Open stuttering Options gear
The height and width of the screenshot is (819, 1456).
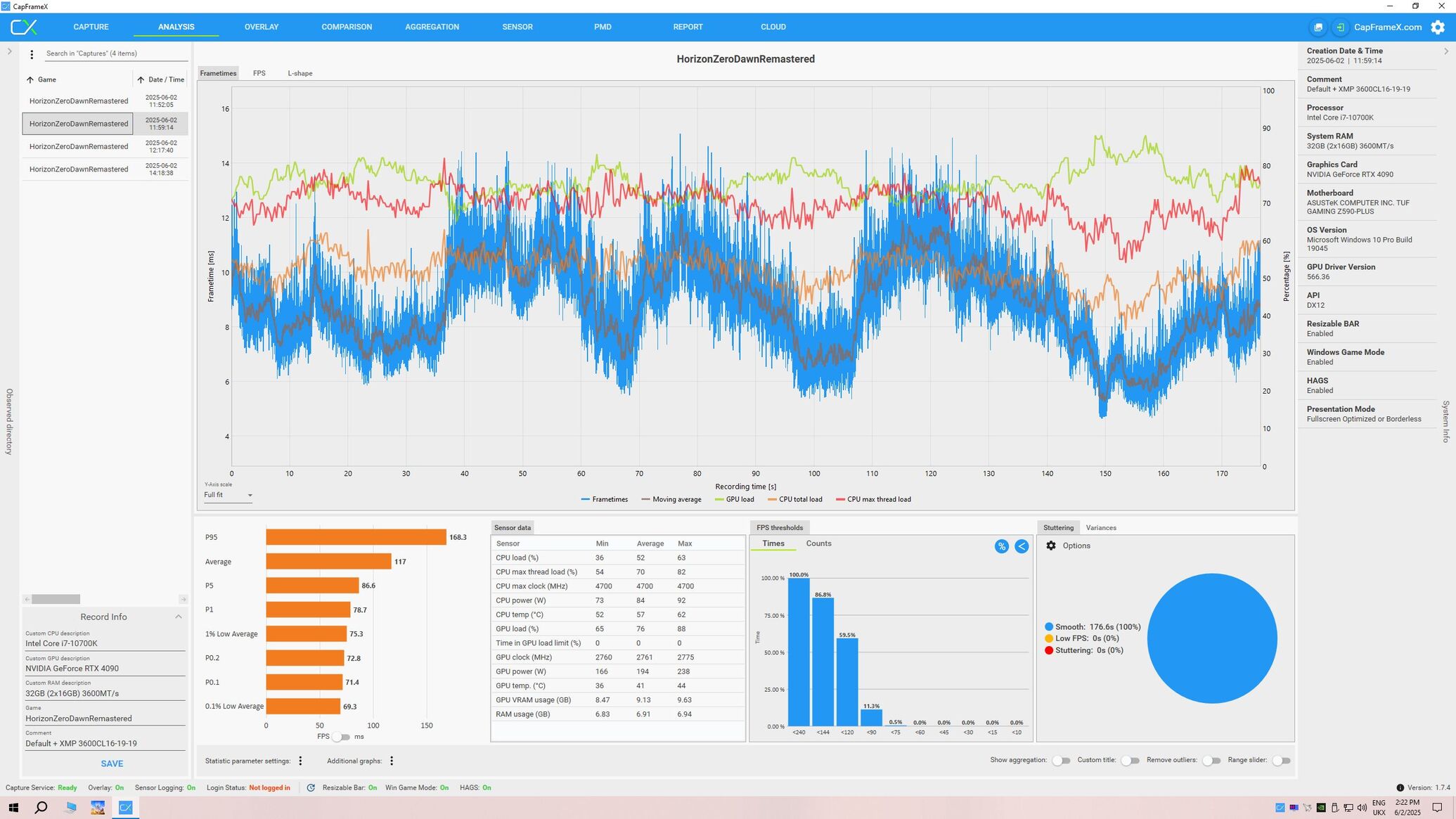click(1051, 546)
